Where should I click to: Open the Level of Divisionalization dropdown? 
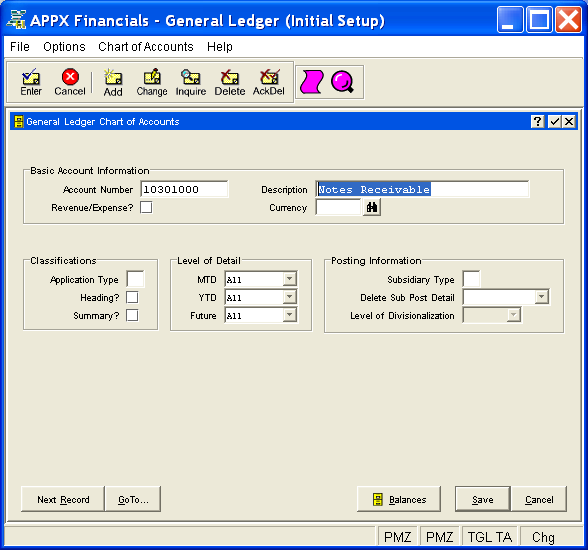(513, 315)
